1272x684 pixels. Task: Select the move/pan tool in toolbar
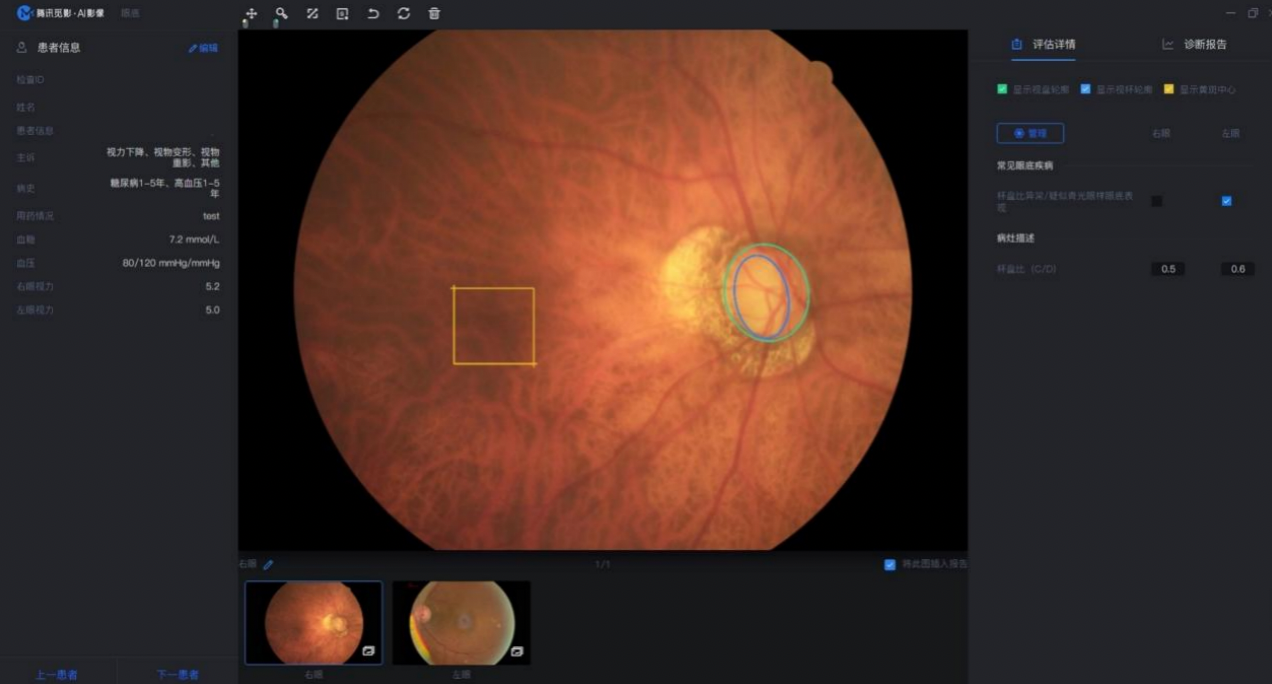[251, 14]
